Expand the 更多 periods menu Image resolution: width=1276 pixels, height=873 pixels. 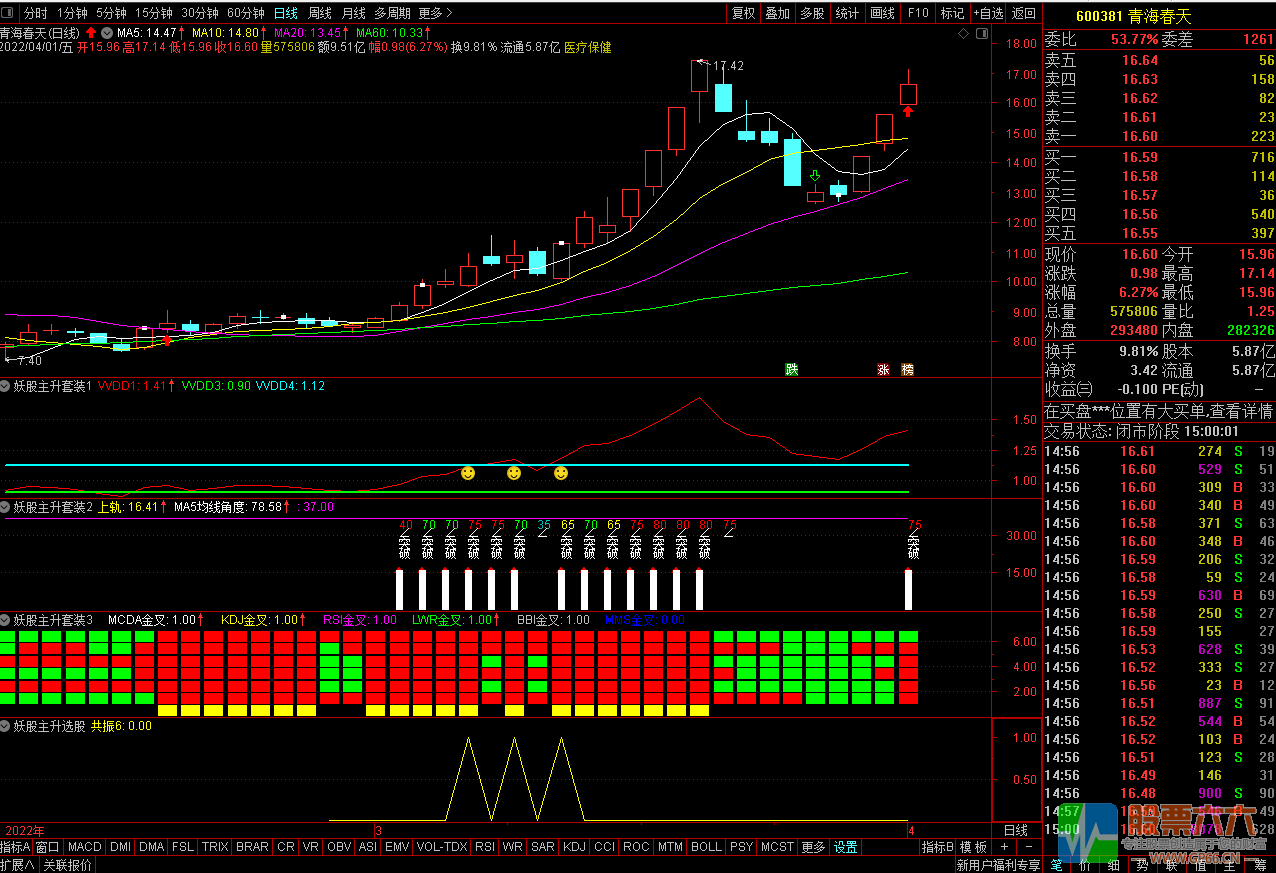[x=435, y=13]
